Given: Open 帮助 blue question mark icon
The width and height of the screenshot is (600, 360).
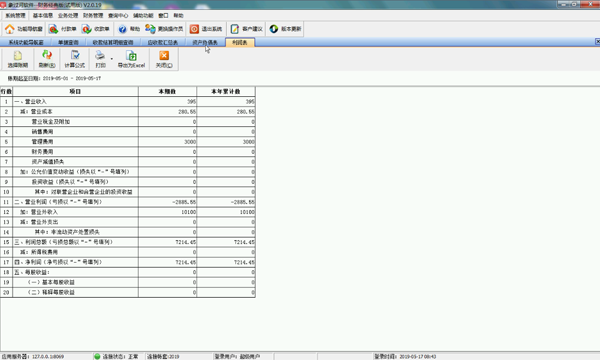Looking at the screenshot, I should coord(122,29).
